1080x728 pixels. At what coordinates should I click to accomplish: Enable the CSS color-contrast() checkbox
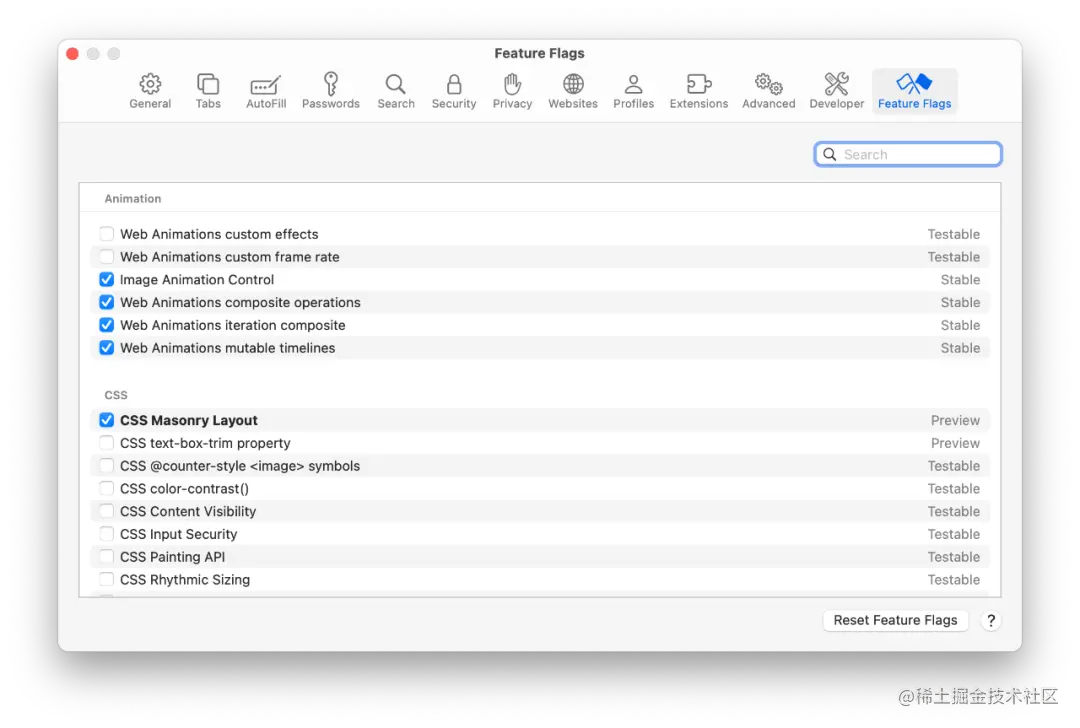107,488
